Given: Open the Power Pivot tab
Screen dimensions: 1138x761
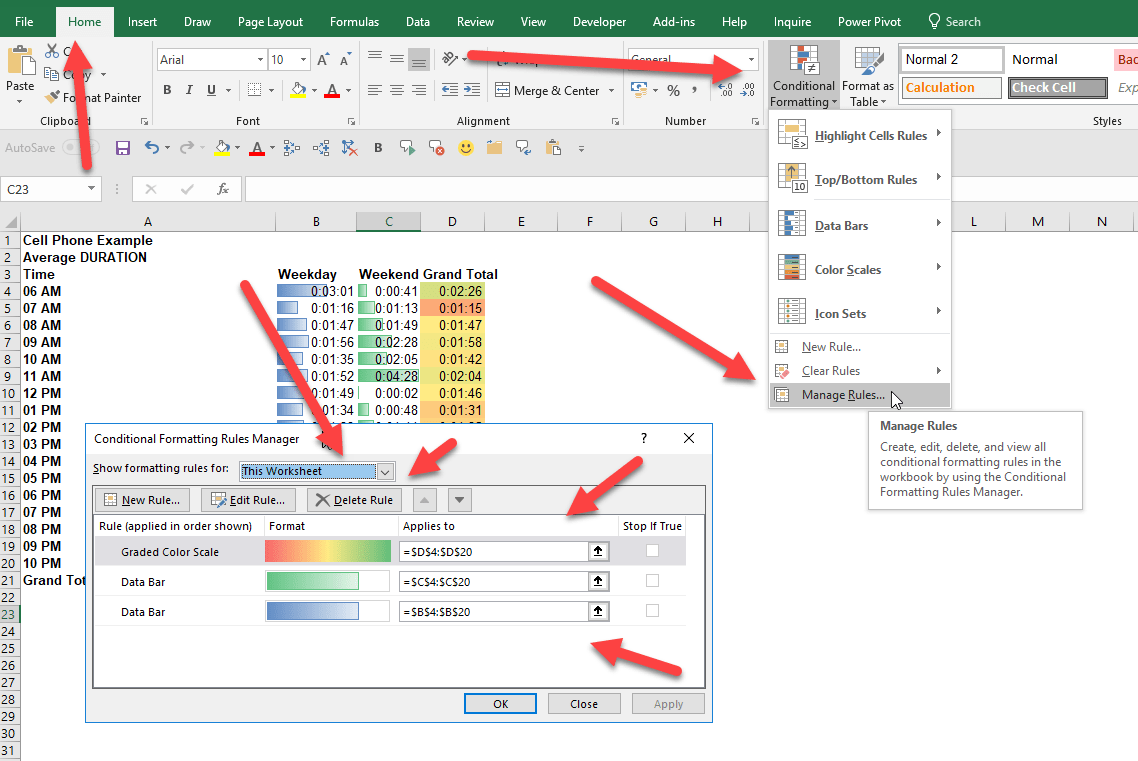Looking at the screenshot, I should click(x=869, y=20).
